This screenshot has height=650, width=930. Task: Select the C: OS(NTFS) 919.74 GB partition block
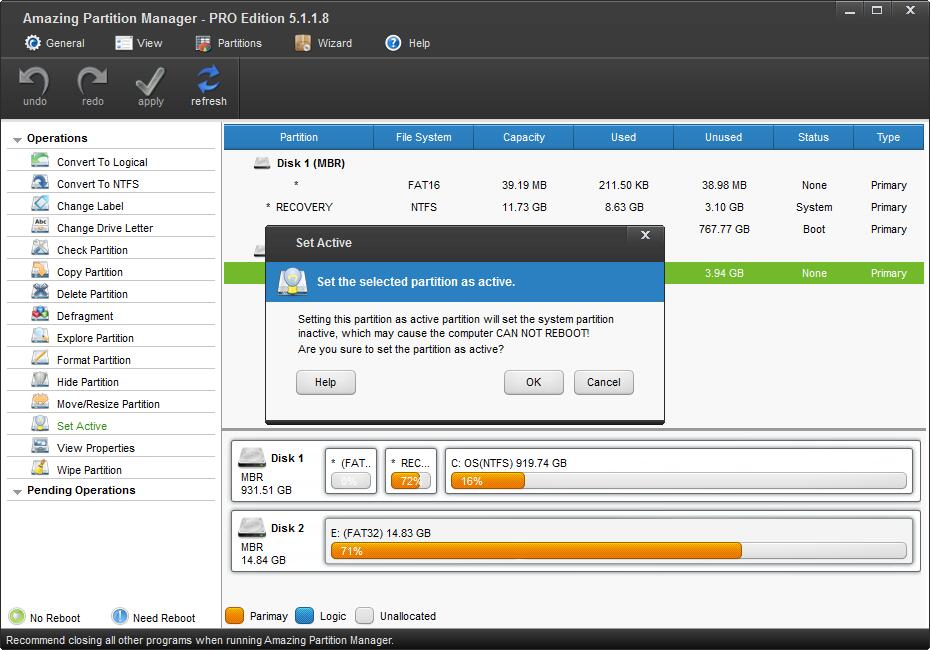click(x=679, y=471)
